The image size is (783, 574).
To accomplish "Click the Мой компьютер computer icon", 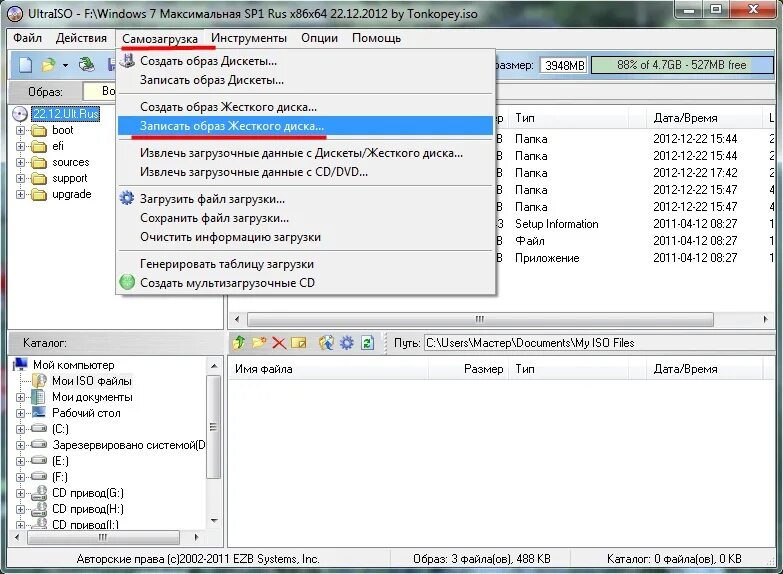I will [20, 364].
